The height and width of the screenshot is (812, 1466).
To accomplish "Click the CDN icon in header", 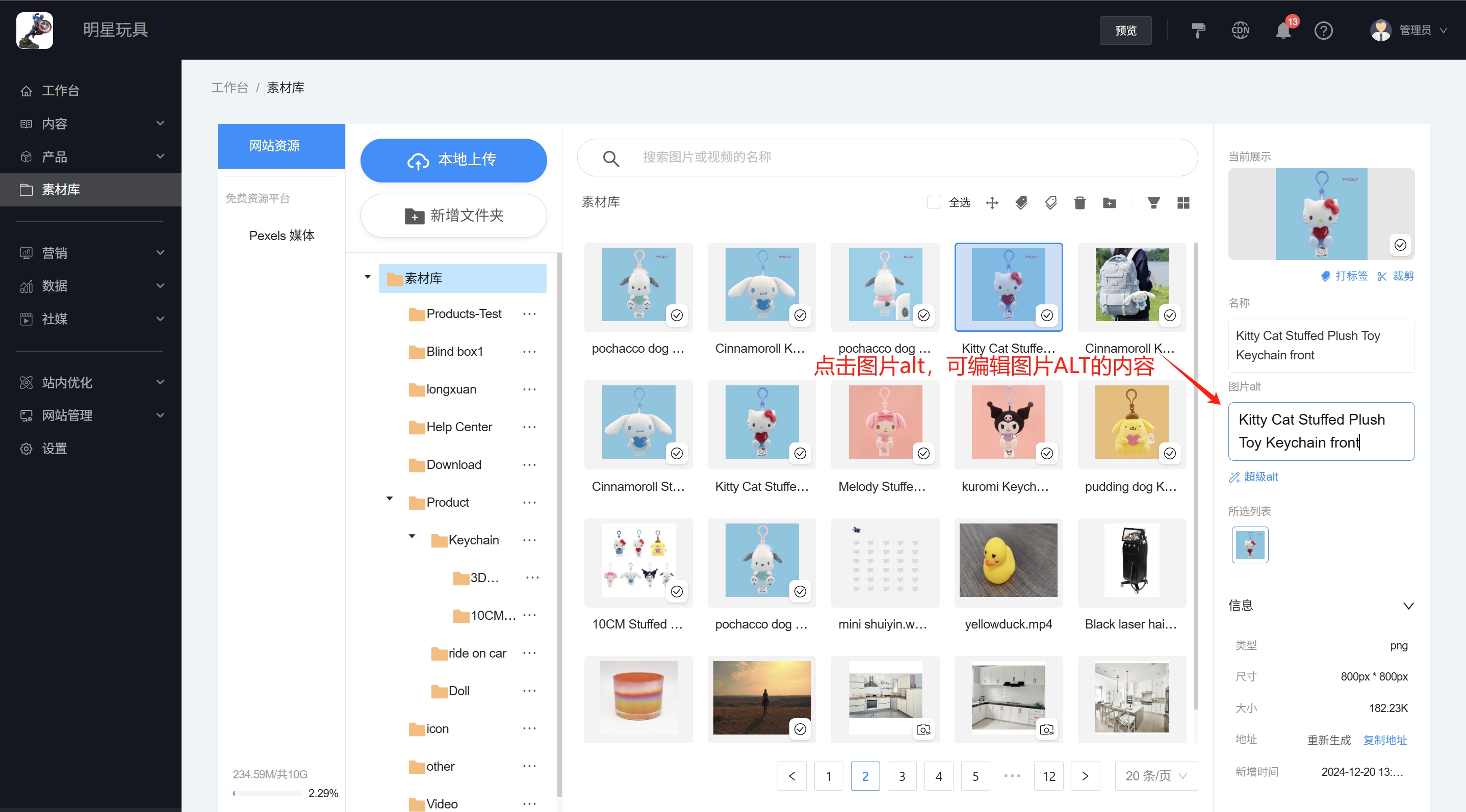I will 1240,30.
